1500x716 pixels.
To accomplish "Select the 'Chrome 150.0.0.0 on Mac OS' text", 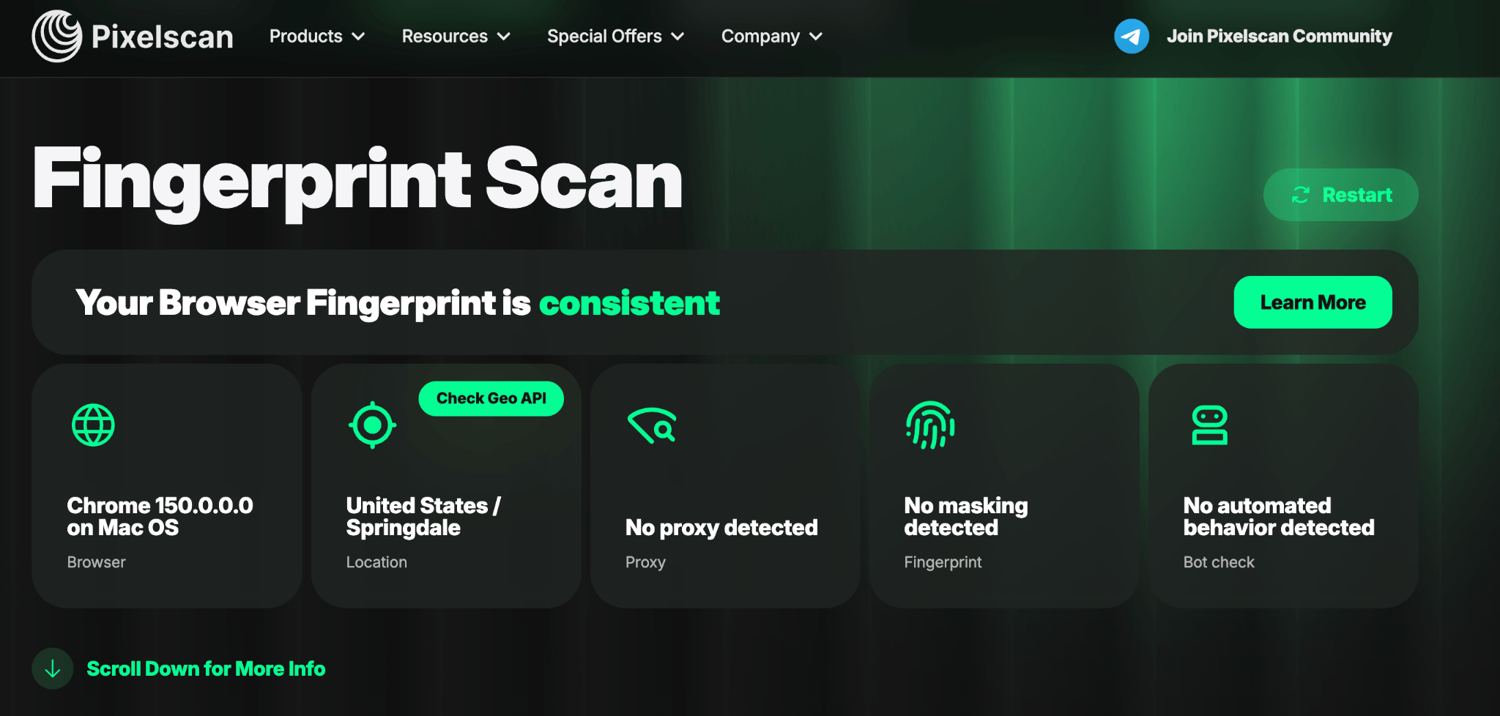I will [160, 516].
